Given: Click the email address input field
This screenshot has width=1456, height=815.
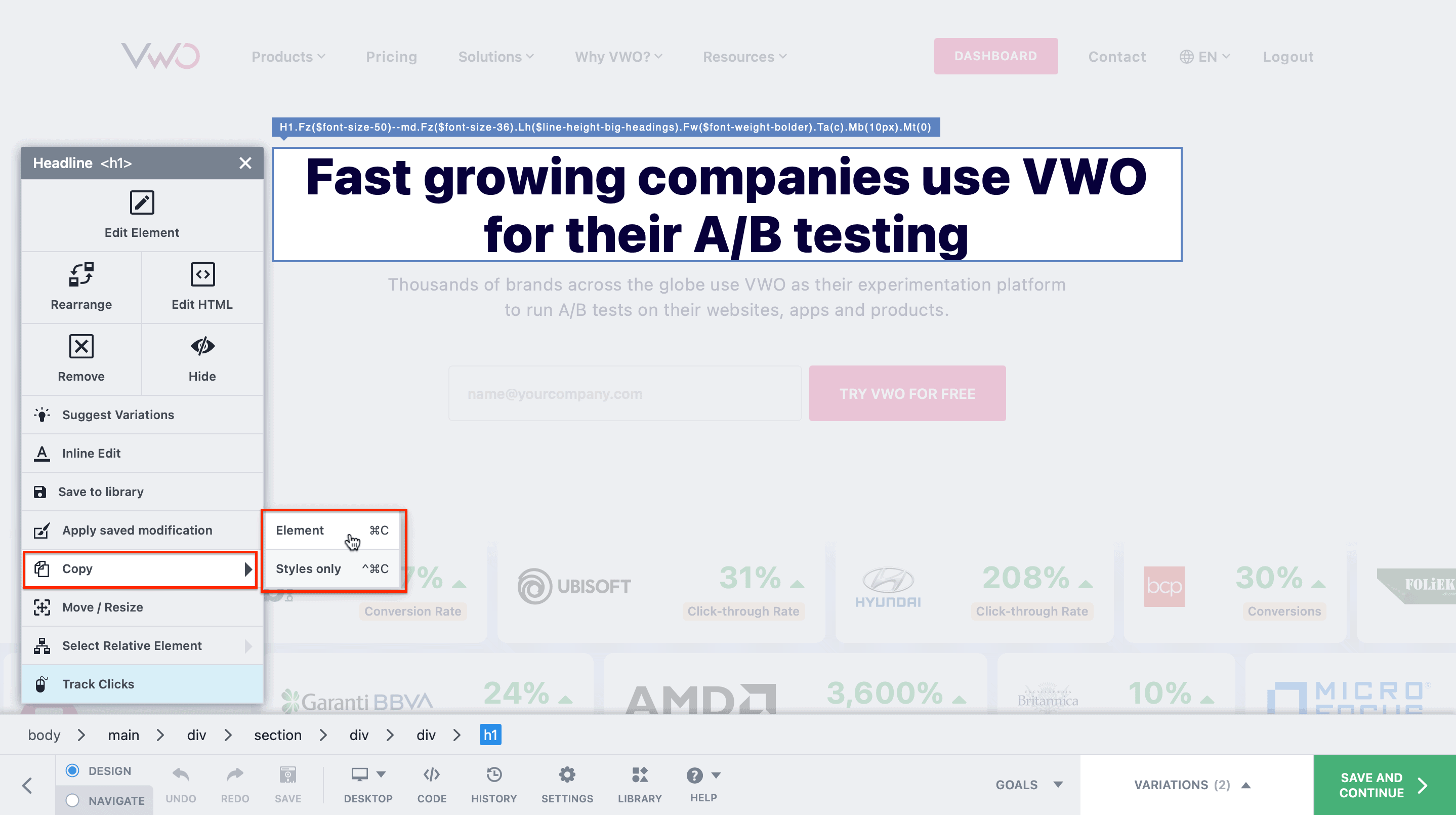Looking at the screenshot, I should [625, 393].
